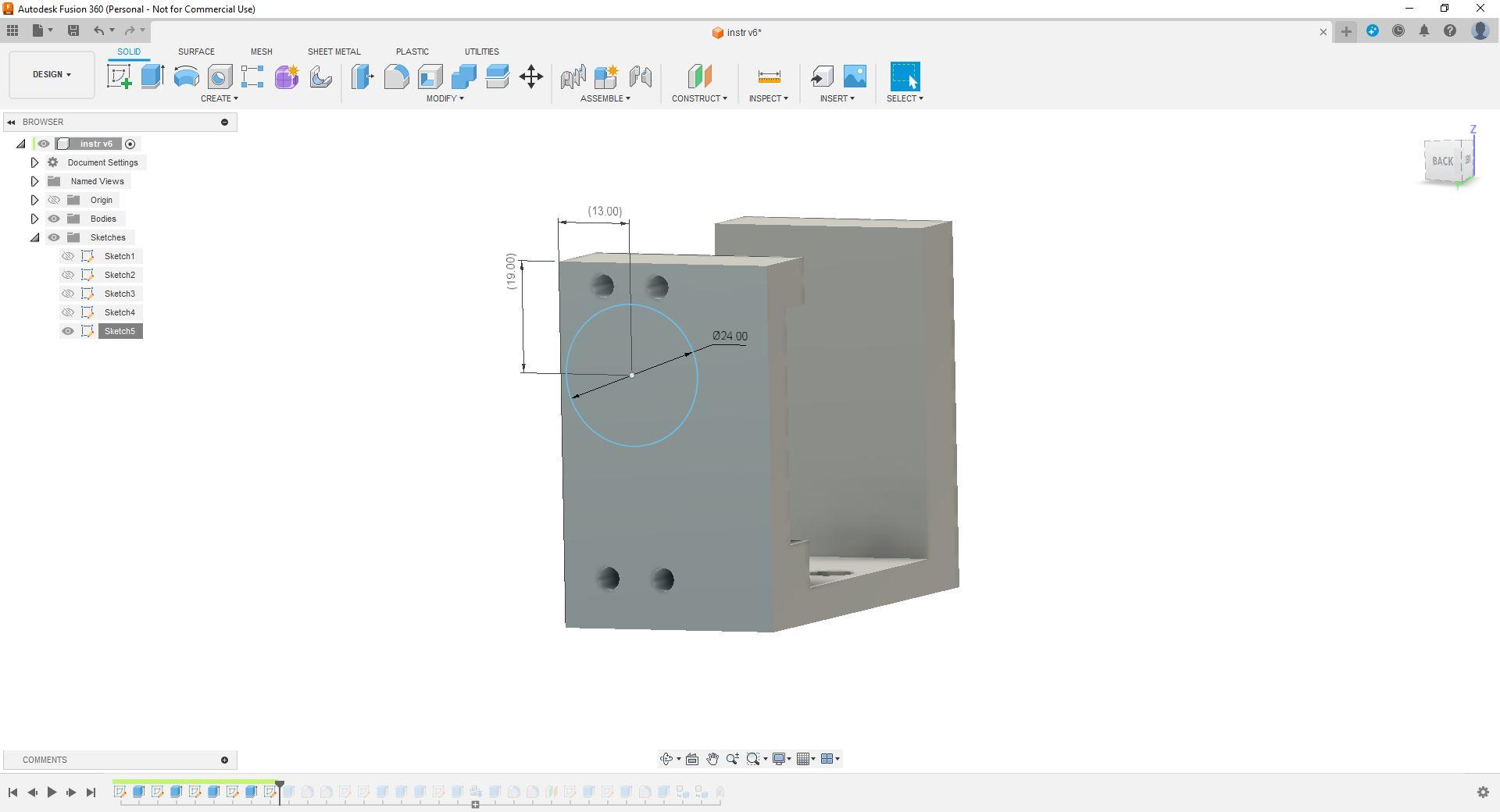Choose the Hole tool
This screenshot has width=1500, height=812.
(220, 77)
